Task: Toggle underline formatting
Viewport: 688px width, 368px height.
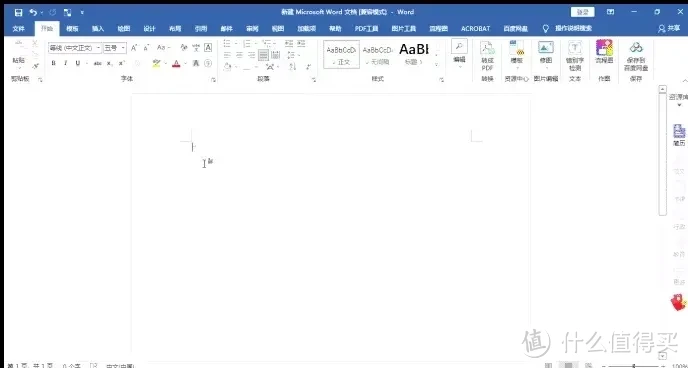Action: (78, 63)
